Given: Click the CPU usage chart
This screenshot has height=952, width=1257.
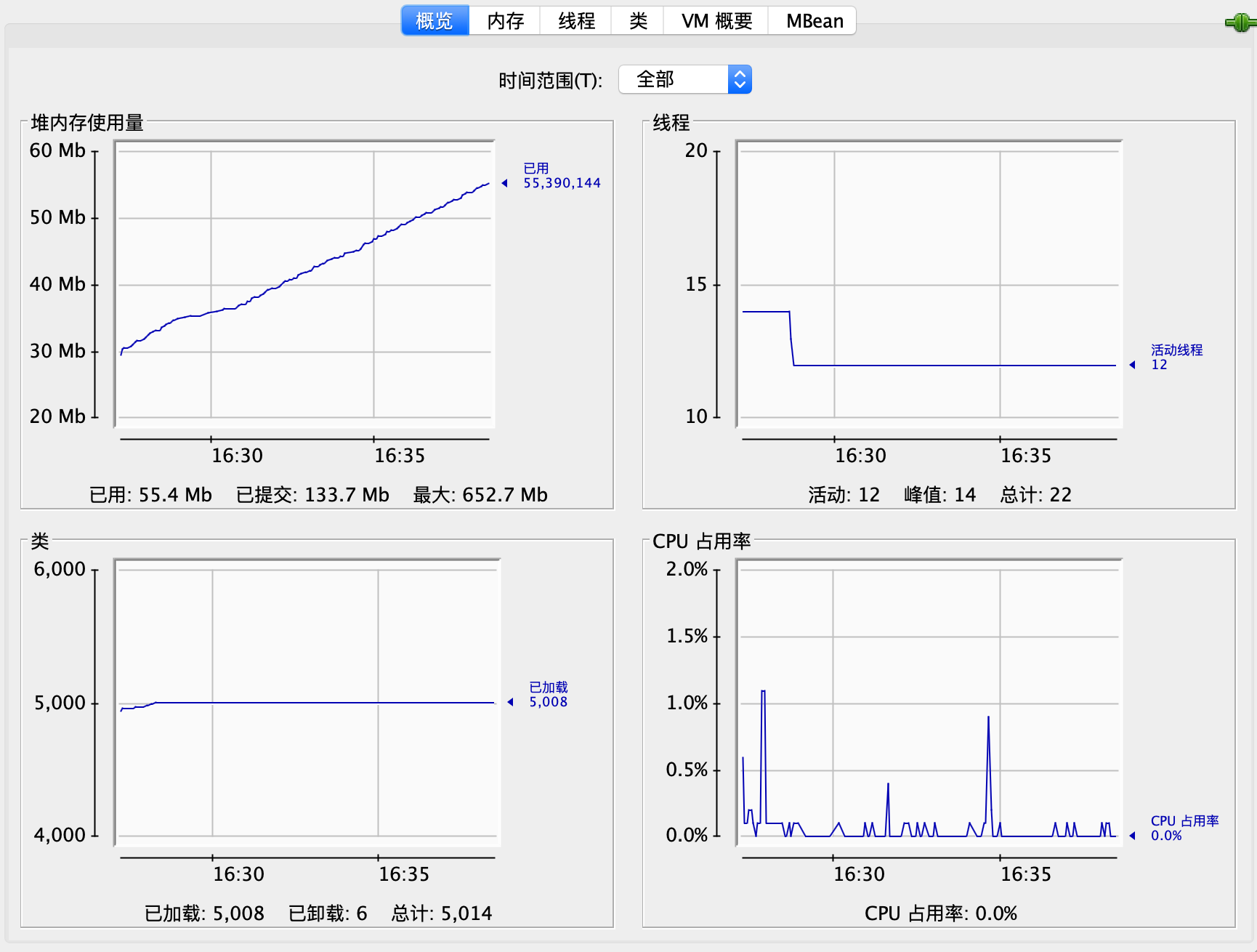Looking at the screenshot, I should pyautogui.click(x=929, y=702).
